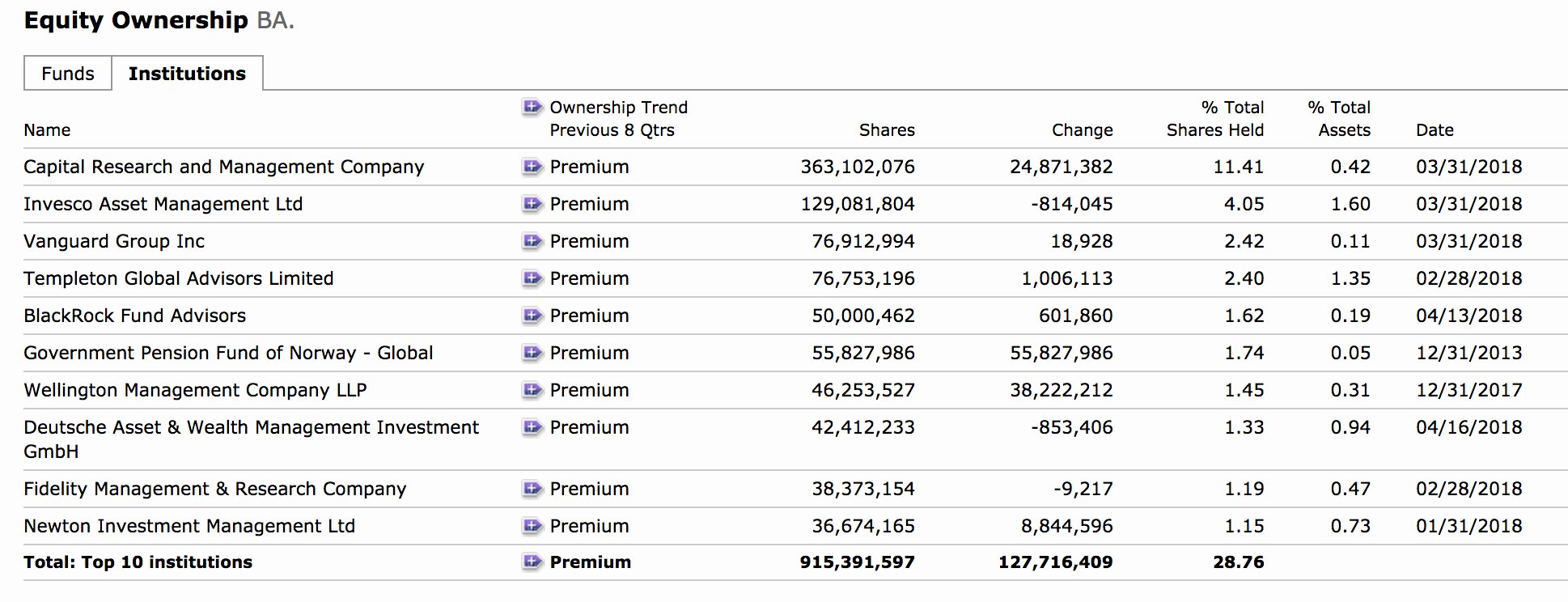Click shares value 129,081,804
This screenshot has height=602, width=1568.
pyautogui.click(x=858, y=204)
